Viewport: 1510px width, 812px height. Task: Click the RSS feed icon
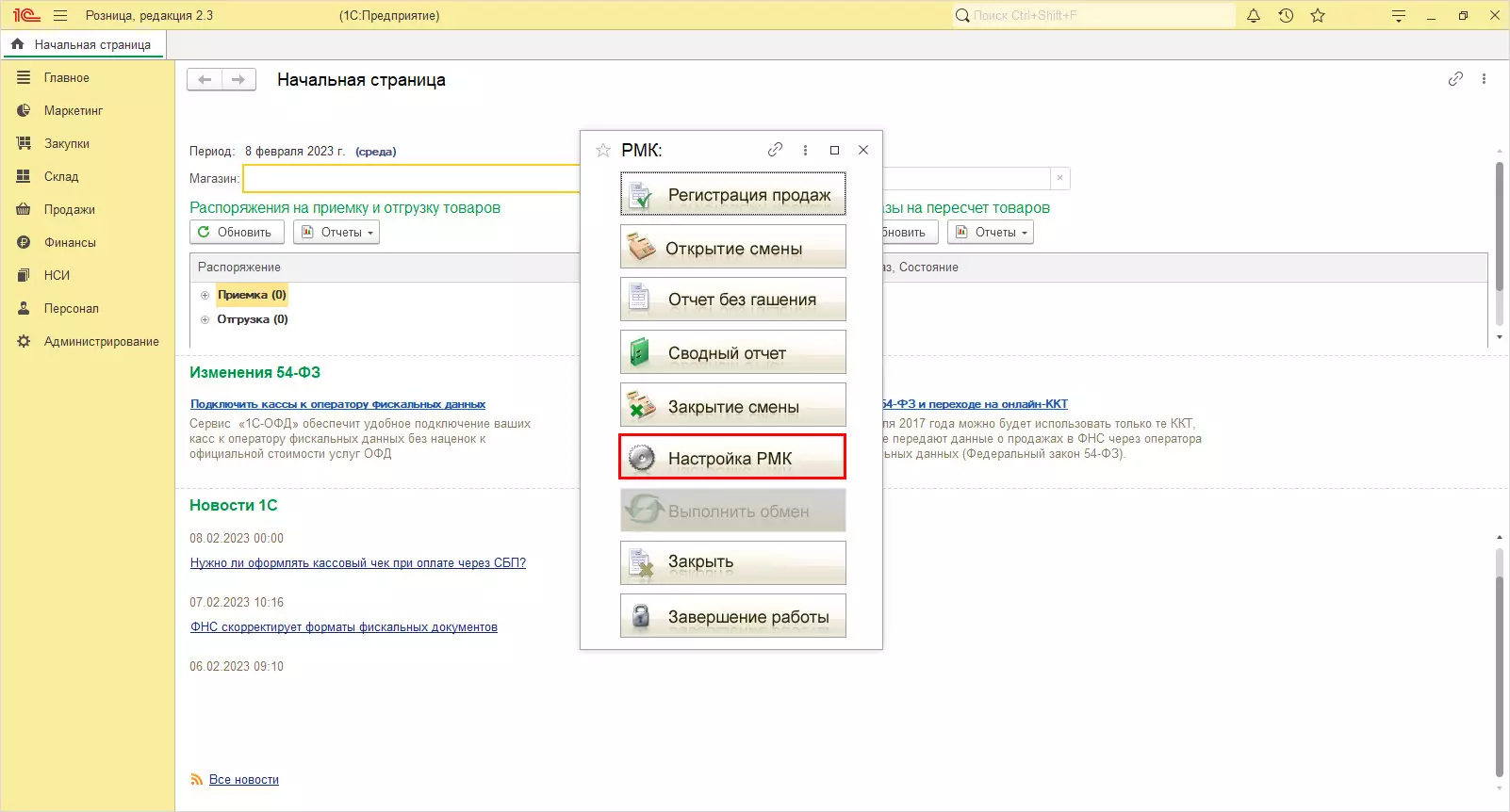(x=197, y=780)
